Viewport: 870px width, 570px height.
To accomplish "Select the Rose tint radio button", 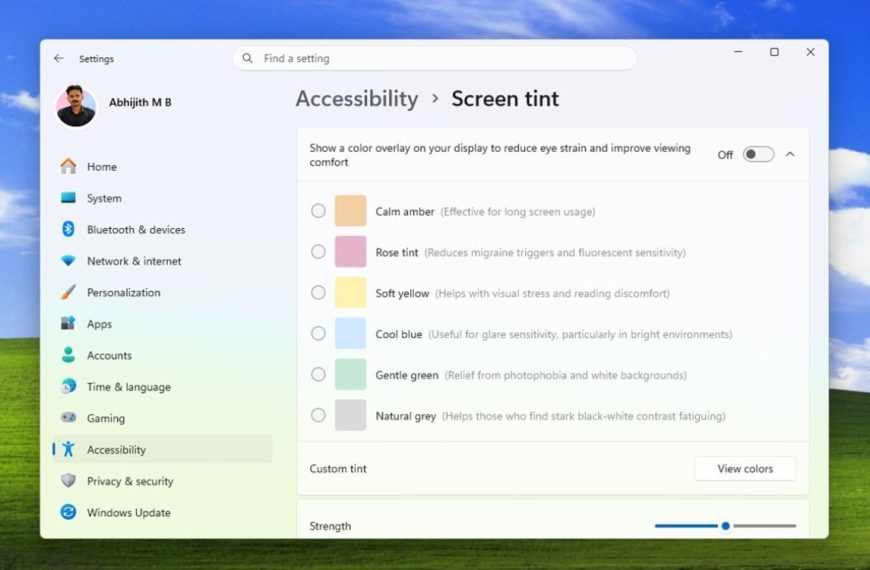I will pyautogui.click(x=318, y=251).
